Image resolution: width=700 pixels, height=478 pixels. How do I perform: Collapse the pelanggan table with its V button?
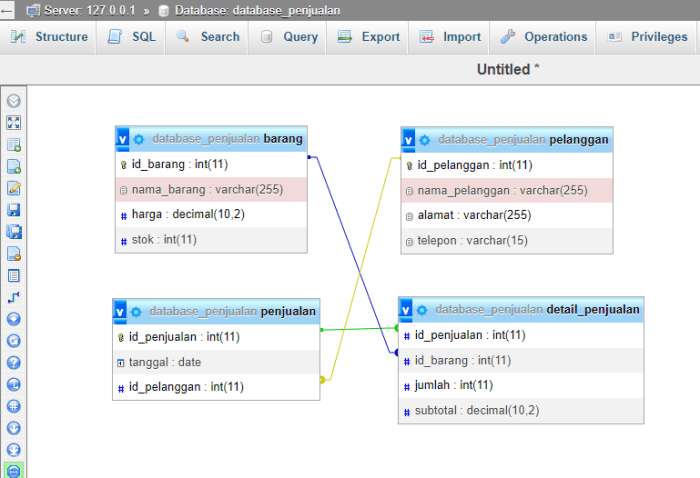408,140
